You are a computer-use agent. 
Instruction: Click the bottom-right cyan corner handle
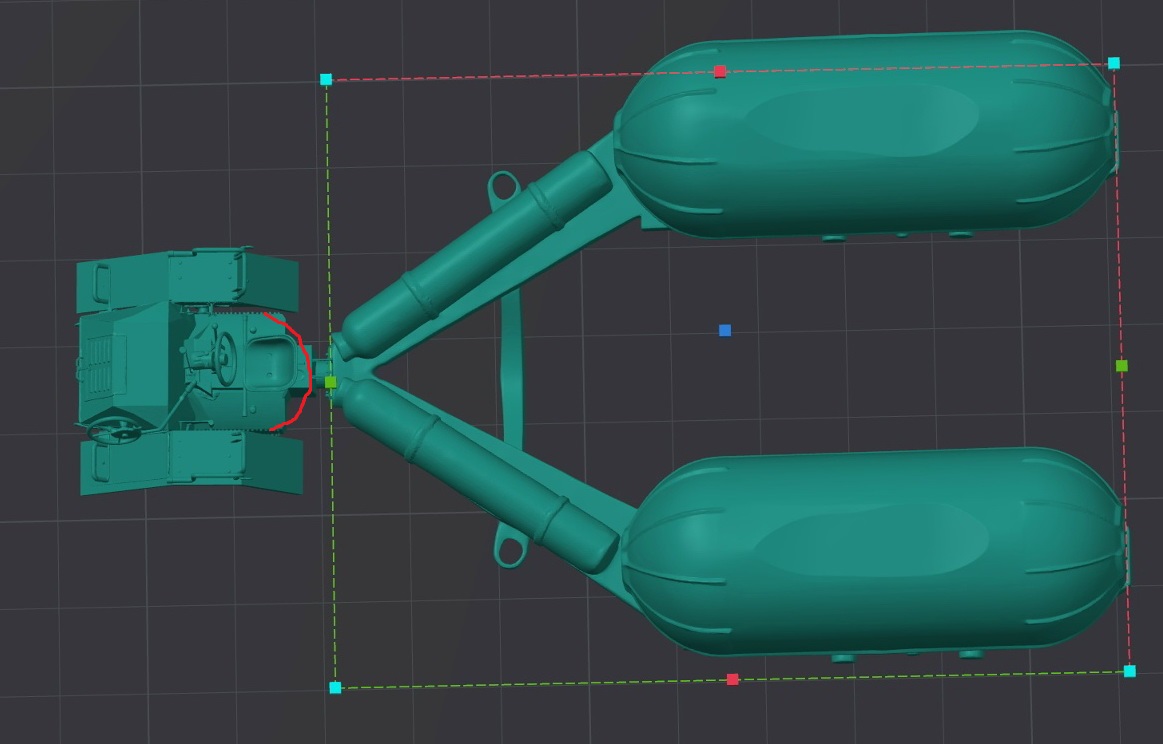point(1130,672)
